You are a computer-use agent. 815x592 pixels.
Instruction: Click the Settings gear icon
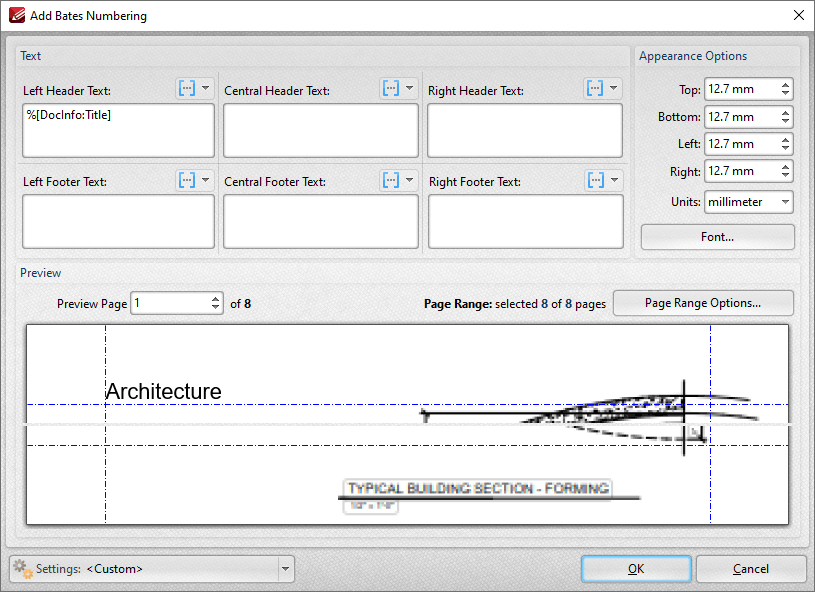point(22,569)
